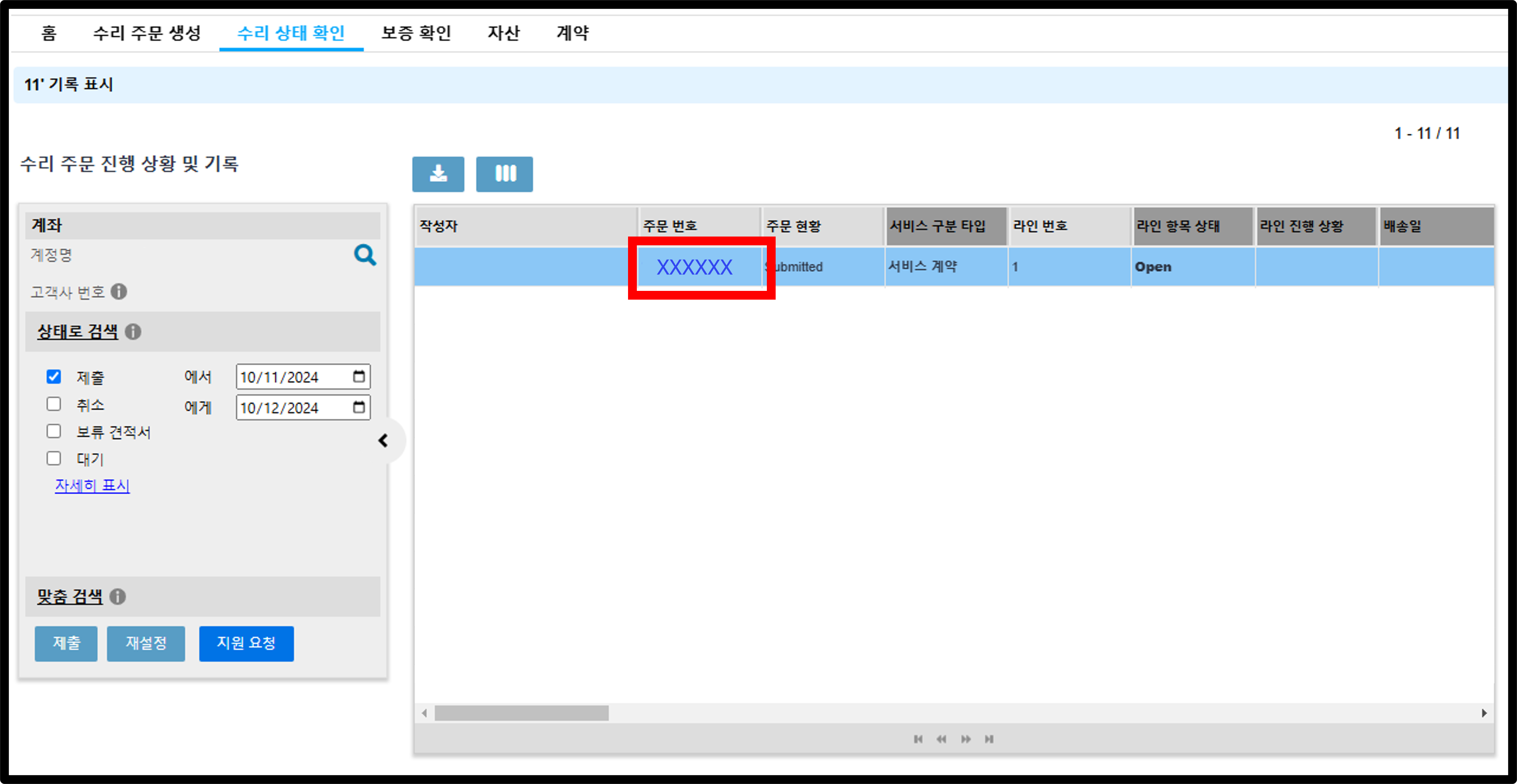This screenshot has width=1517, height=784.
Task: Switch to the 보증 확인 tab
Action: [416, 33]
